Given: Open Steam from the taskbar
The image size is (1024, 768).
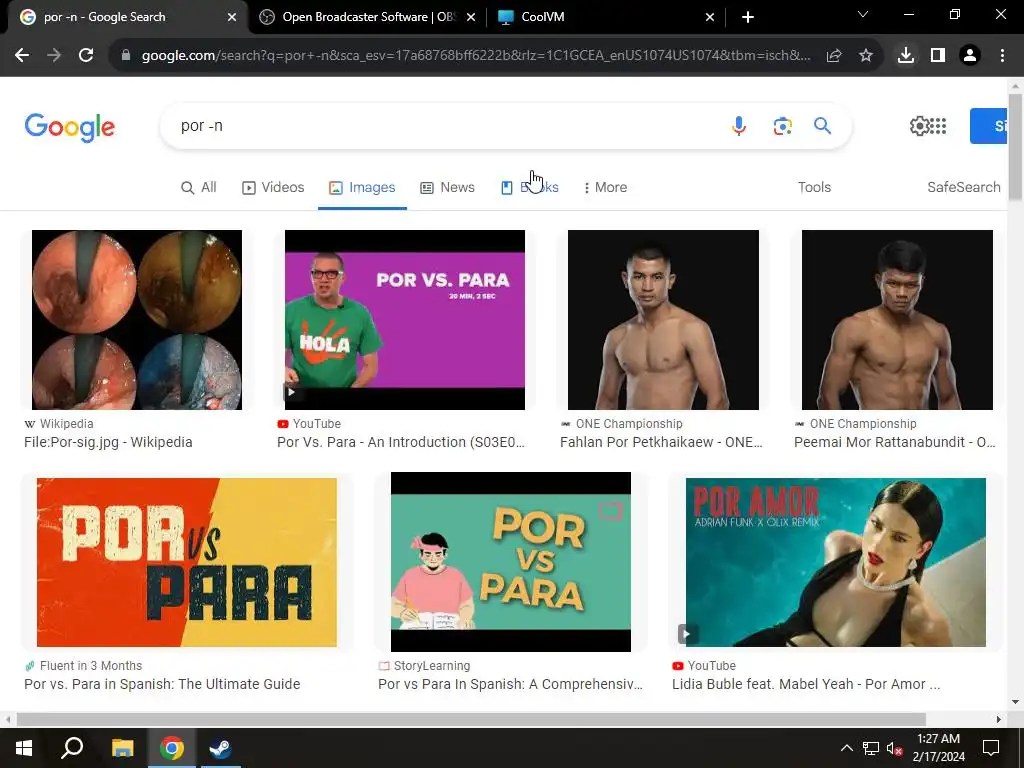Looking at the screenshot, I should coord(220,748).
